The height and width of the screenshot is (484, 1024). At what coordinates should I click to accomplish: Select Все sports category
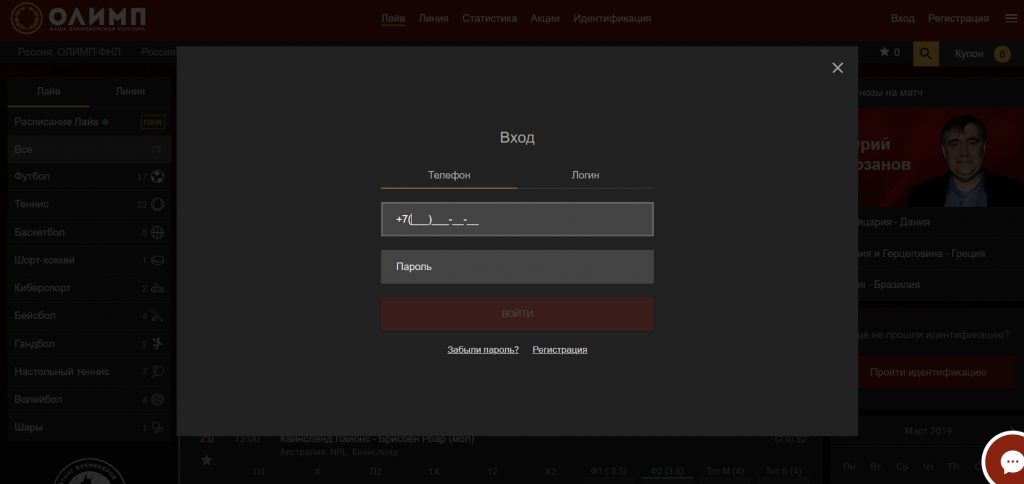(89, 150)
